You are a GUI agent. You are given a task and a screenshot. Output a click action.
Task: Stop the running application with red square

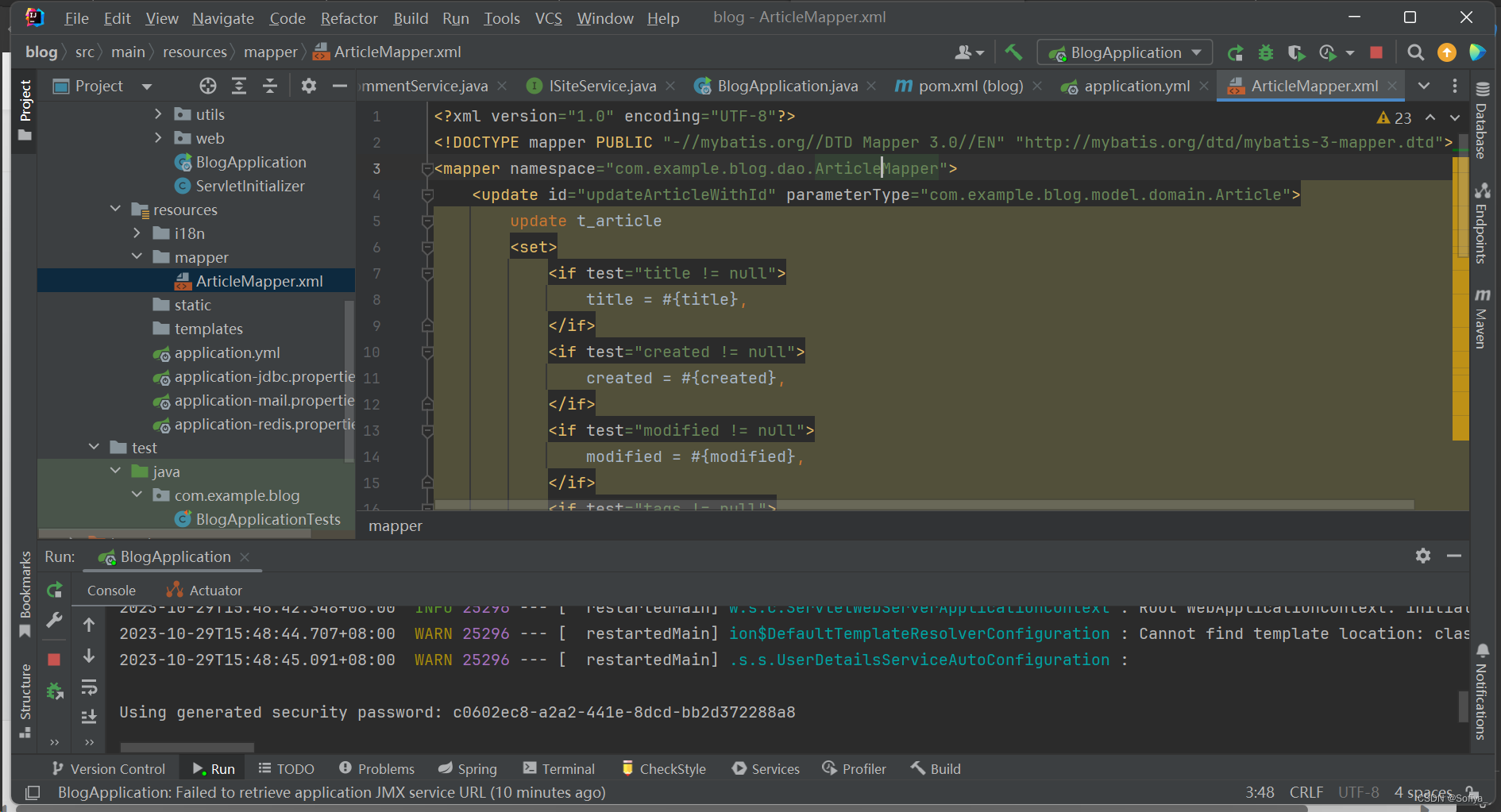(x=1376, y=52)
